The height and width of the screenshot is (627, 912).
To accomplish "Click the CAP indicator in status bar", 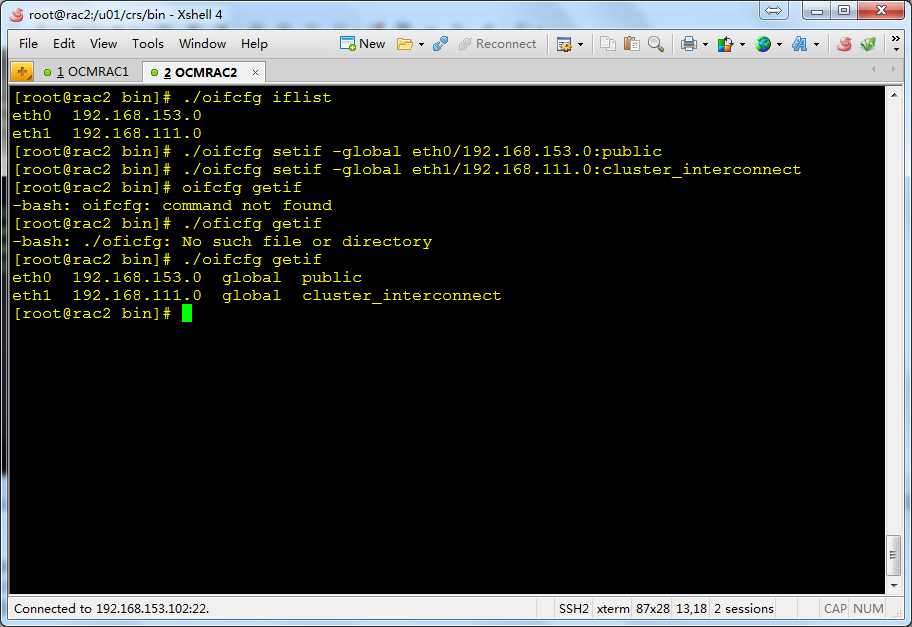I will (835, 608).
